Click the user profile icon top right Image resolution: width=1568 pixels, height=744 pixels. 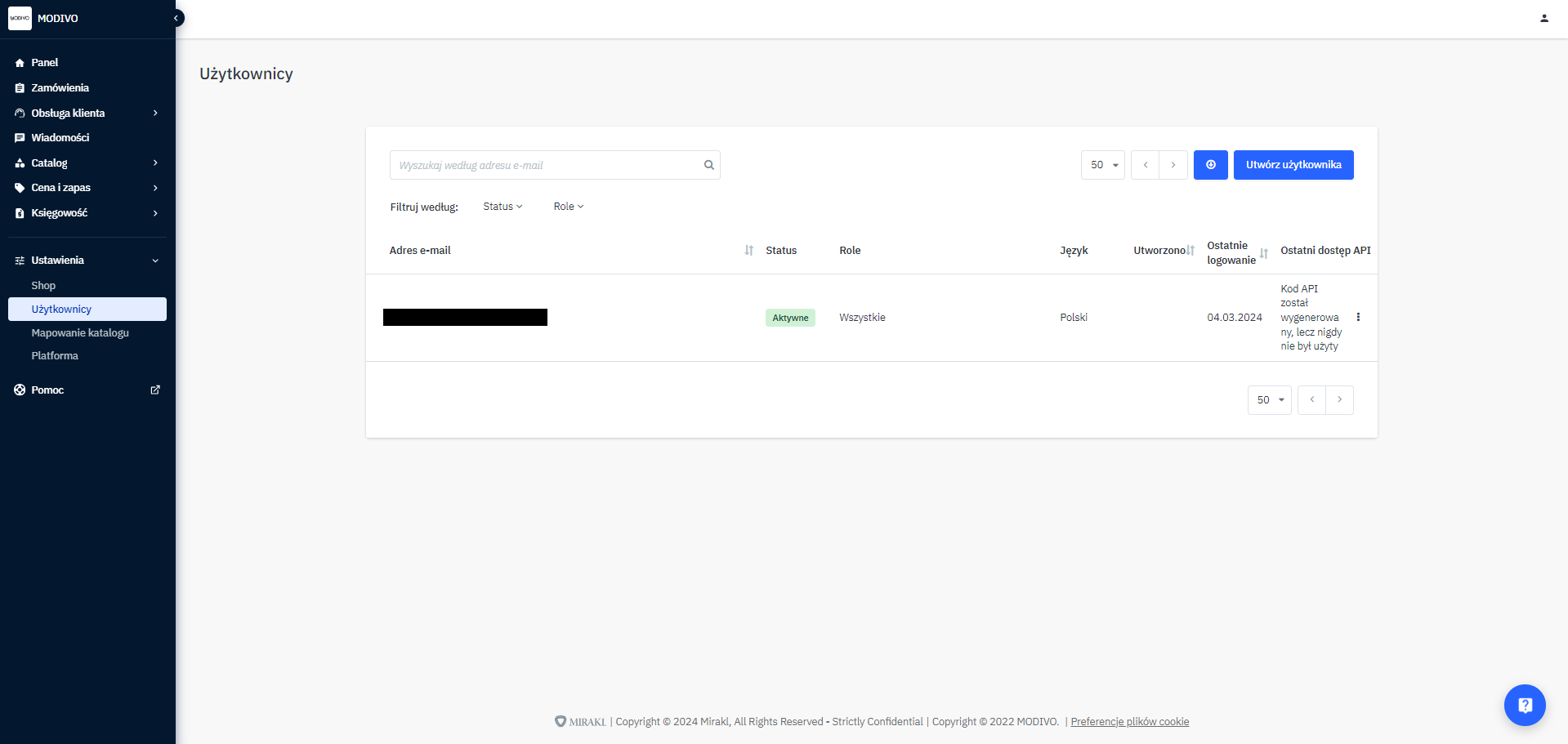(x=1543, y=18)
